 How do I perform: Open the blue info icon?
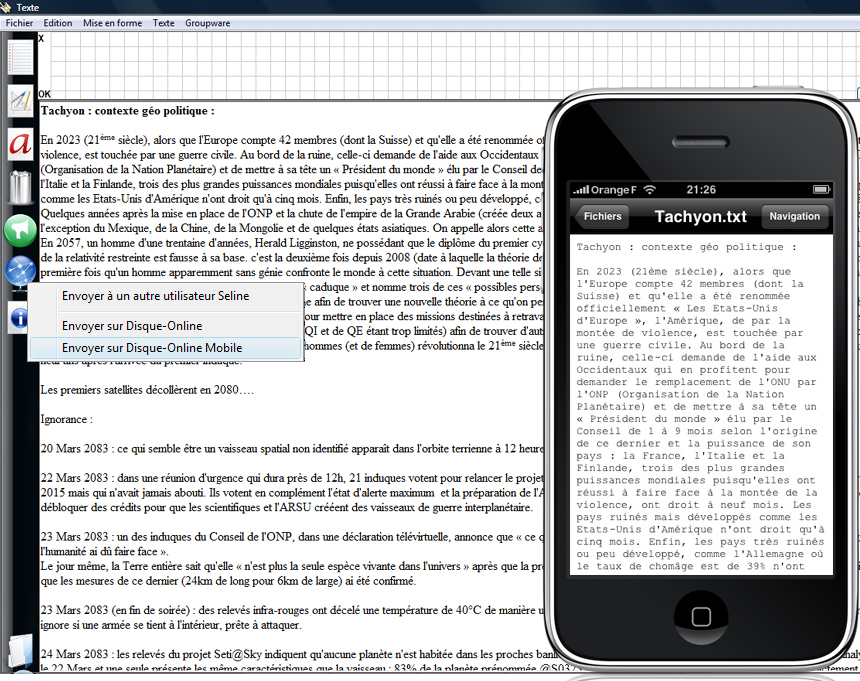point(18,318)
